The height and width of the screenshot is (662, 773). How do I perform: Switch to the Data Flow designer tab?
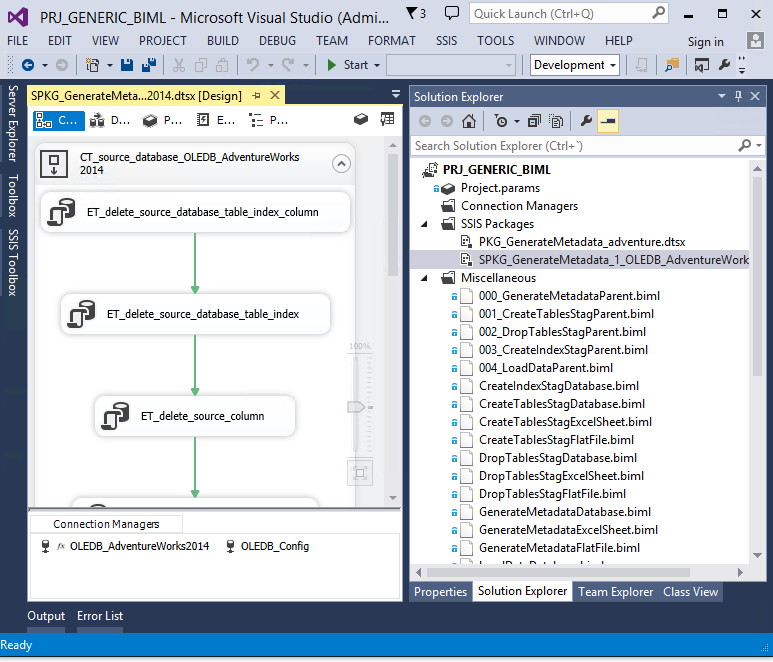click(x=112, y=120)
